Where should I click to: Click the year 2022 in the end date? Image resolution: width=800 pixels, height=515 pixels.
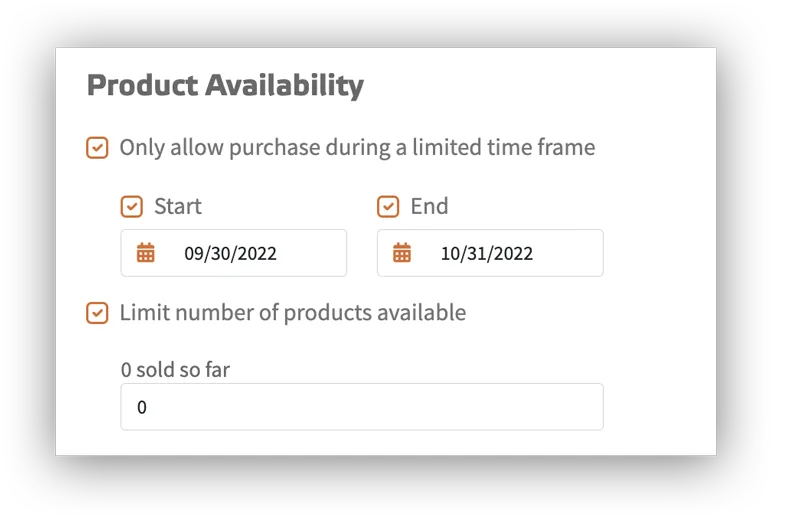coord(513,254)
